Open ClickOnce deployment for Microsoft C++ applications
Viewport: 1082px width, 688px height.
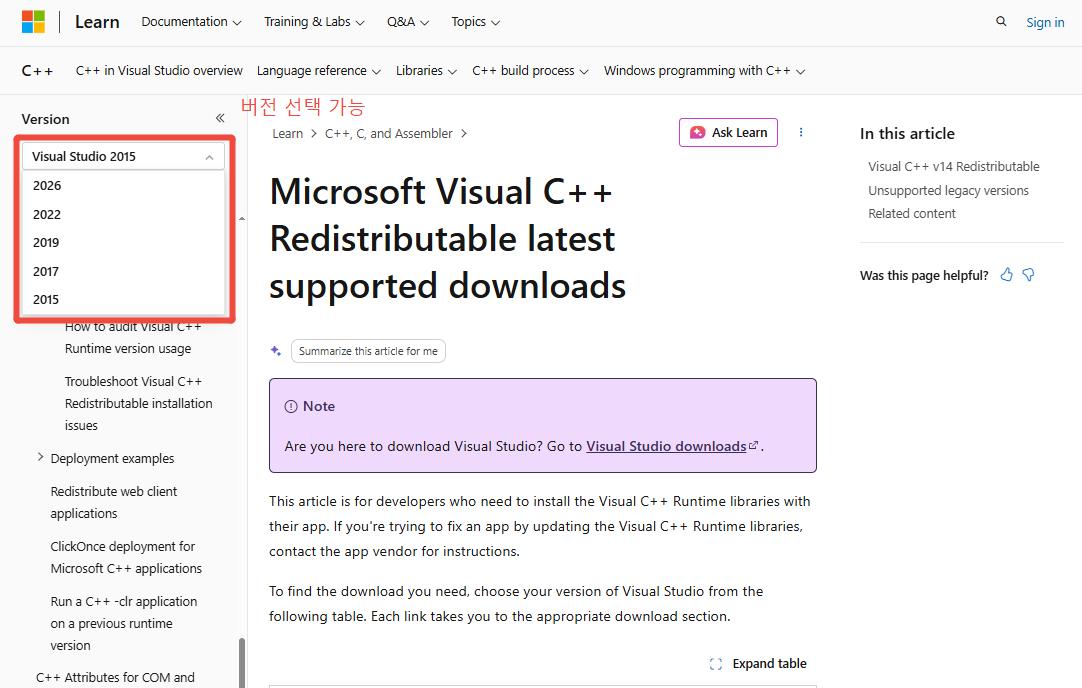click(126, 557)
